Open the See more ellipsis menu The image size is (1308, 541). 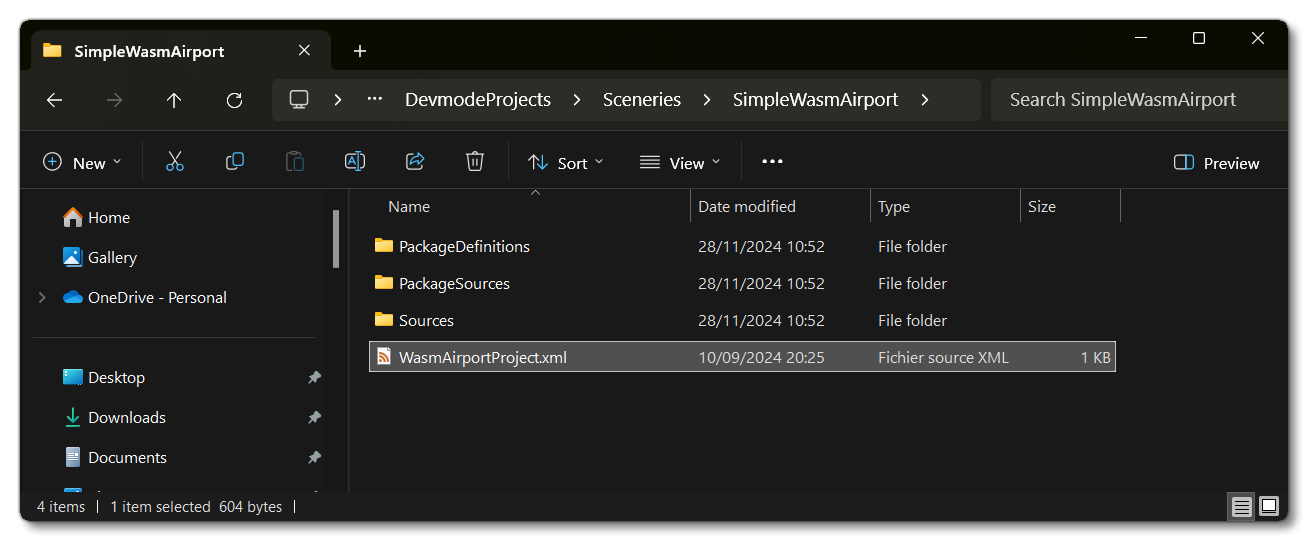pos(772,162)
